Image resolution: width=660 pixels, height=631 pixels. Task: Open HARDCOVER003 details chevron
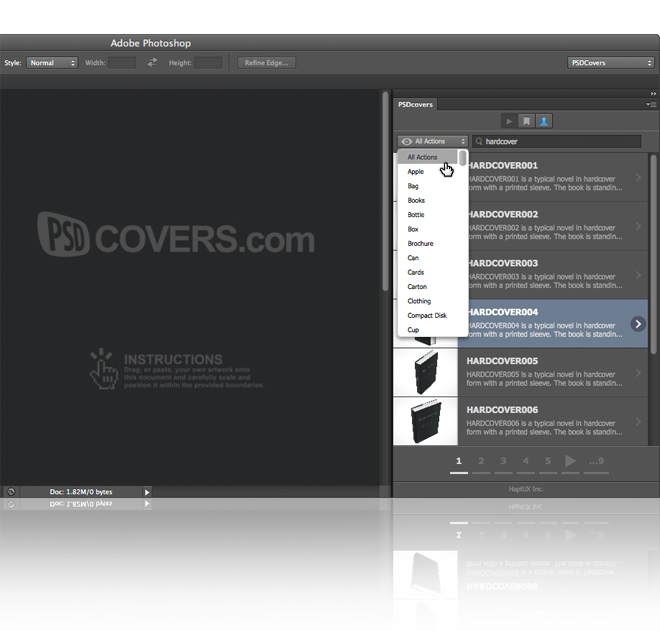(x=638, y=275)
